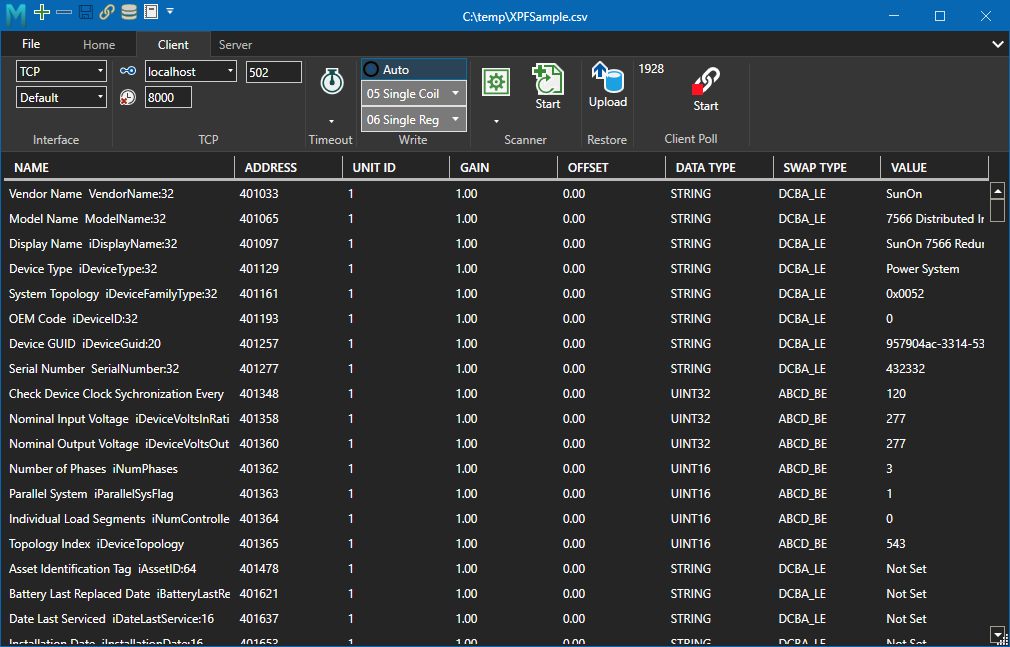This screenshot has height=647, width=1010.
Task: Click the Nominal Output Voltage name cell
Action: (x=119, y=444)
